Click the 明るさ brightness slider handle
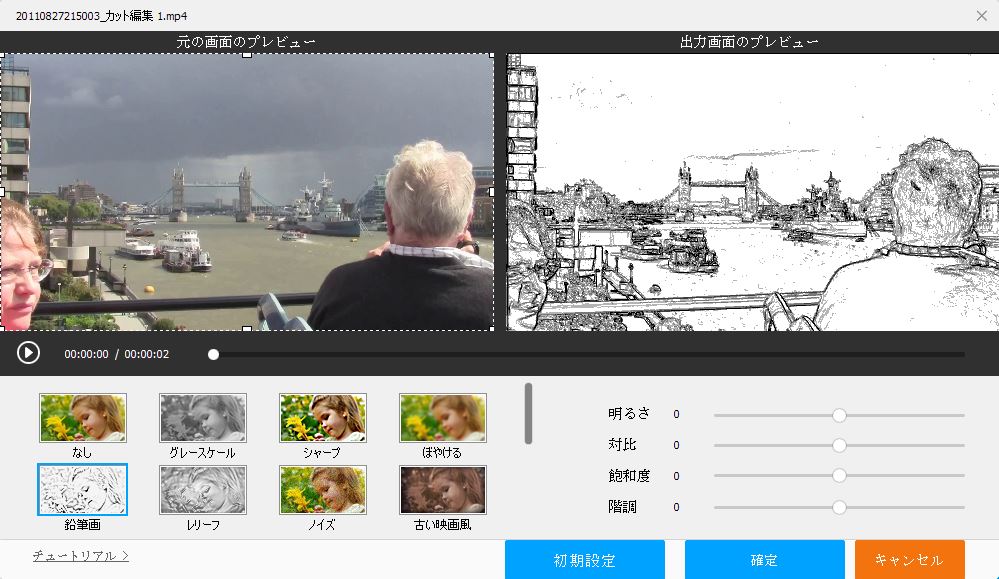This screenshot has height=579, width=999. (x=839, y=415)
